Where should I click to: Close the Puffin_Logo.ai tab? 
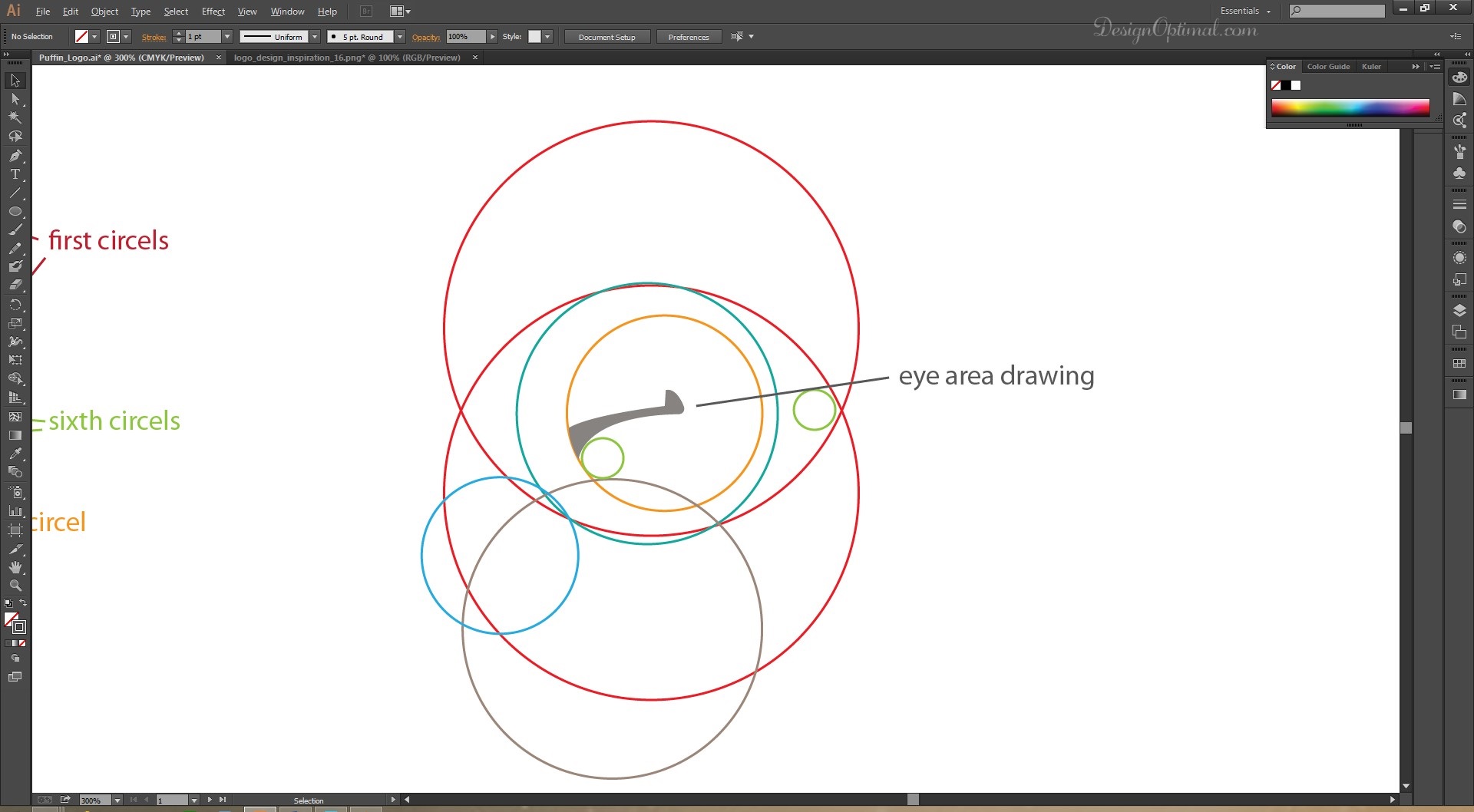pos(219,58)
